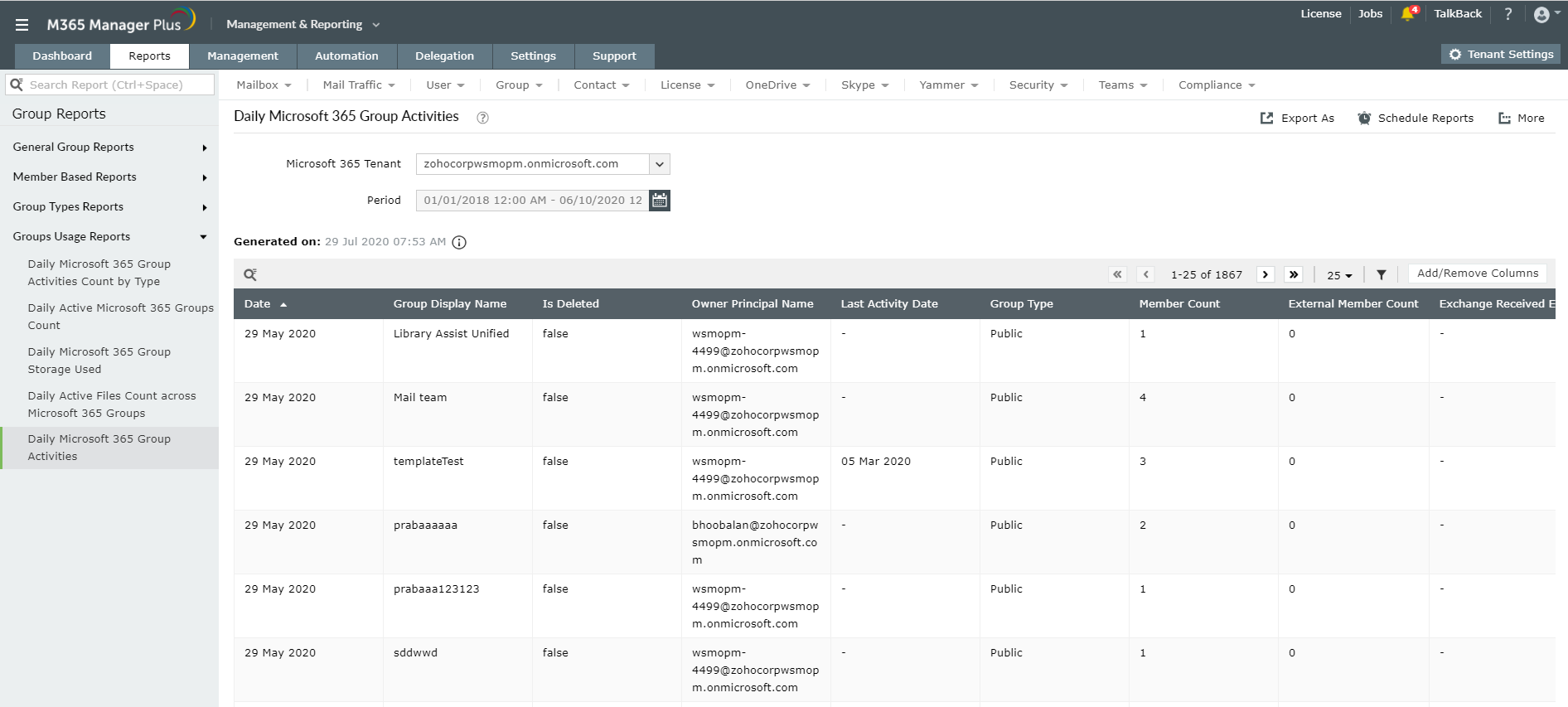
Task: Switch to the Automation tab
Action: 346,56
